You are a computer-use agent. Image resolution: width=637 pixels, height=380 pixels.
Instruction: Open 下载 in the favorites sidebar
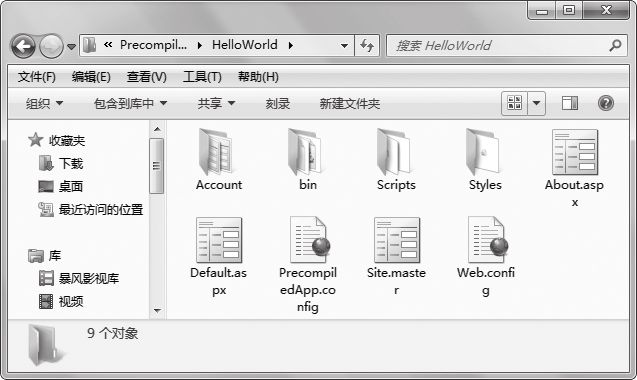point(61,163)
